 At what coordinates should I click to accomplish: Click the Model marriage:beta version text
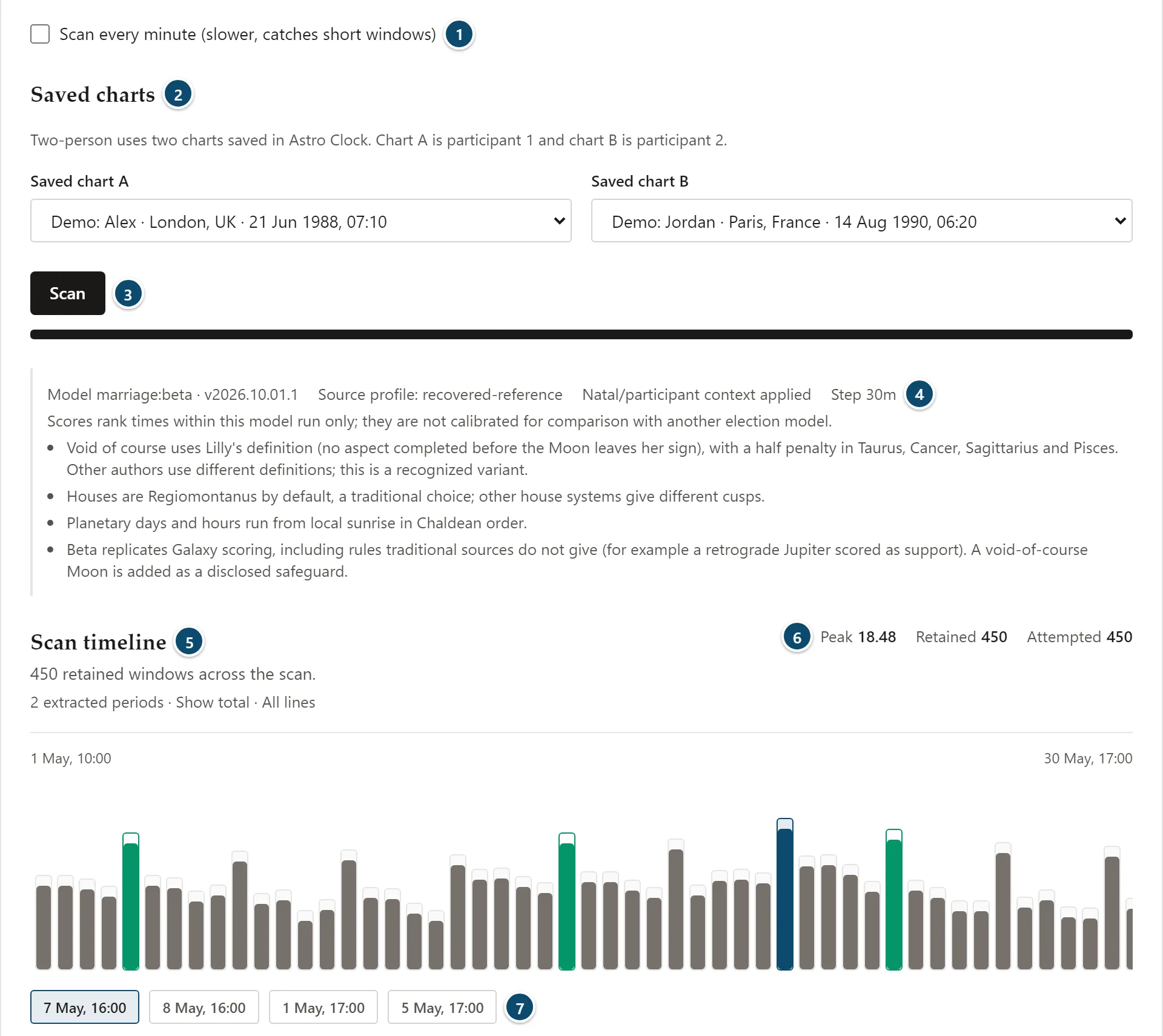point(173,394)
